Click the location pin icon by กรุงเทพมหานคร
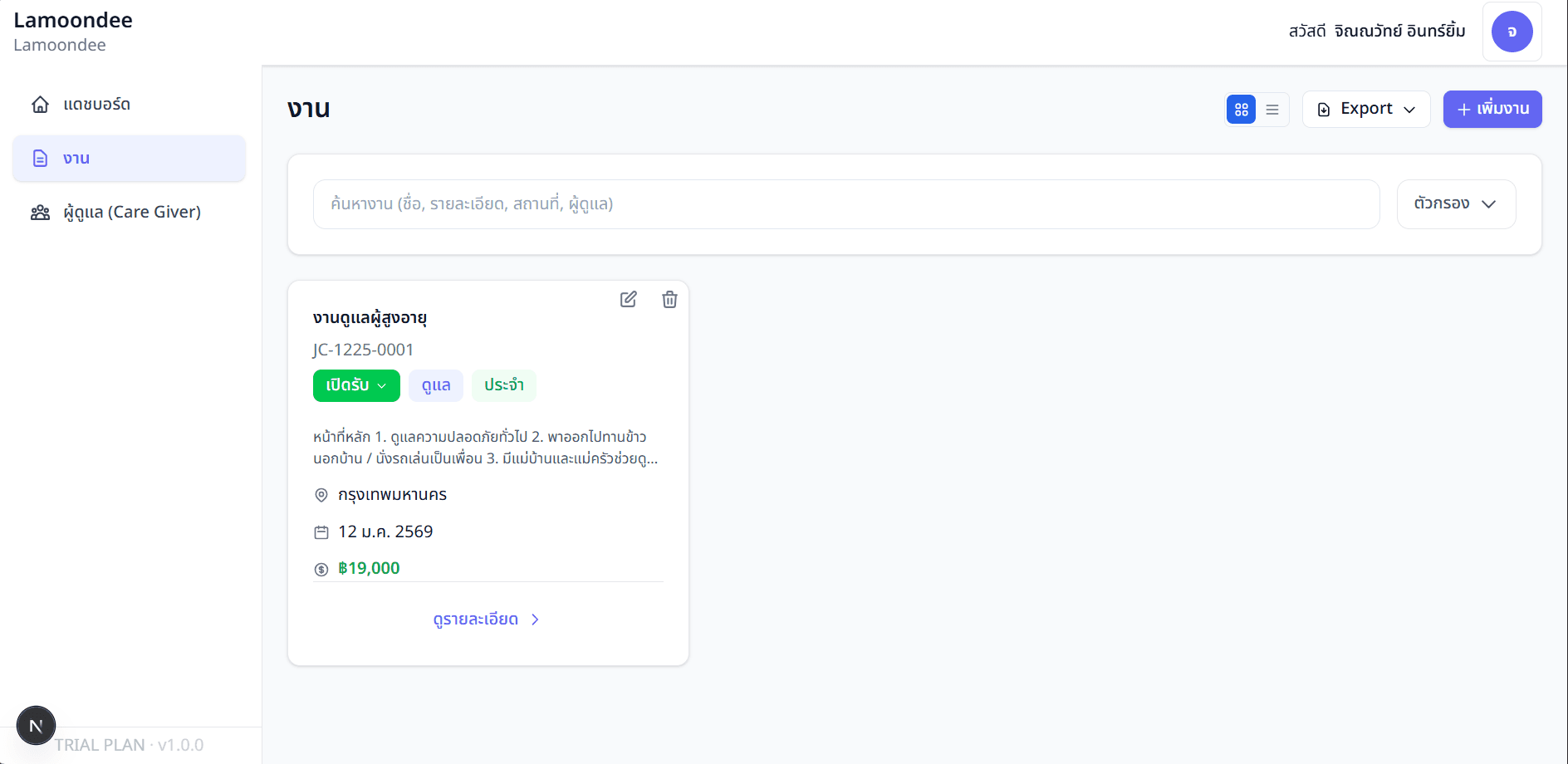 321,496
